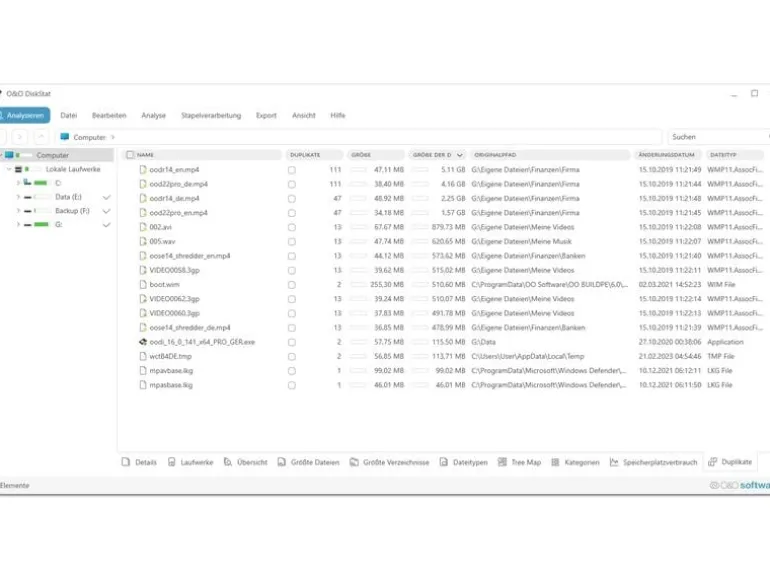
Task: Click the G: drive icon
Action: coord(28,224)
